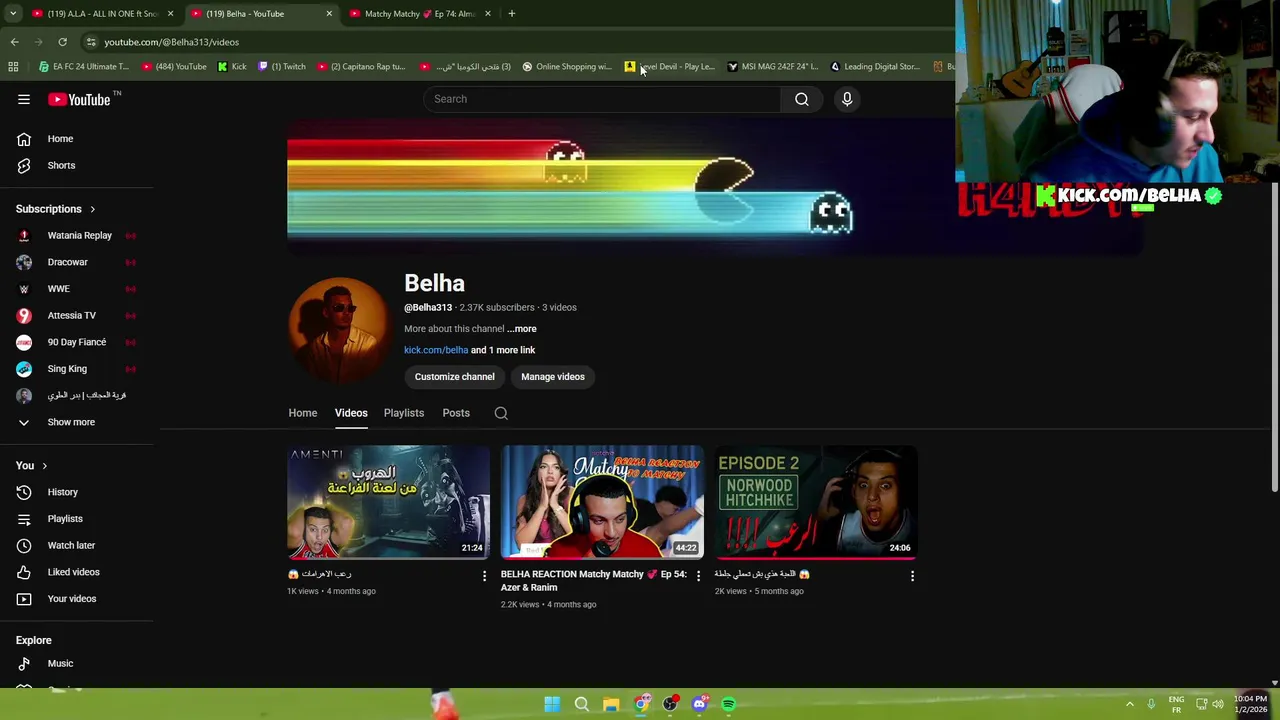Image resolution: width=1280 pixels, height=720 pixels.
Task: Open options menu for Norwood Hitchhike video
Action: (912, 576)
